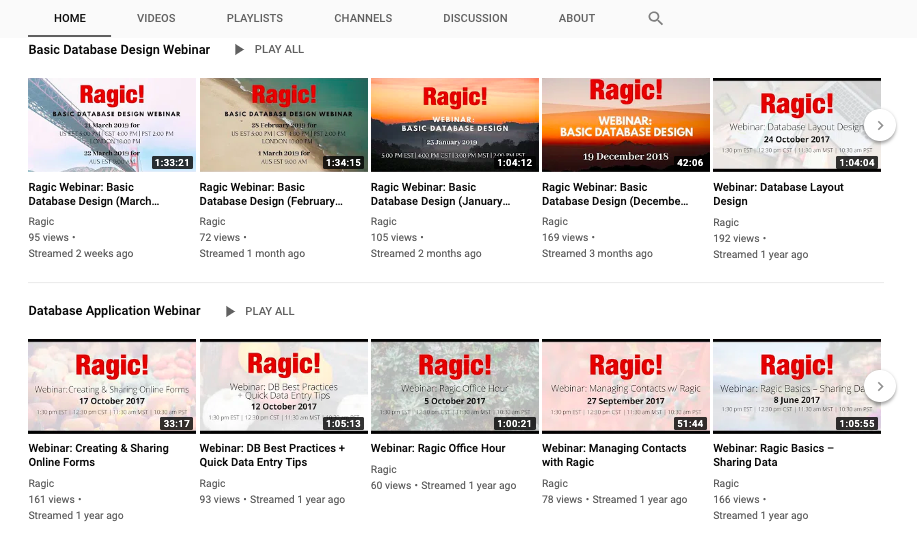
Task: Click Ragic channel name under Sharing Data webinar
Action: (726, 484)
